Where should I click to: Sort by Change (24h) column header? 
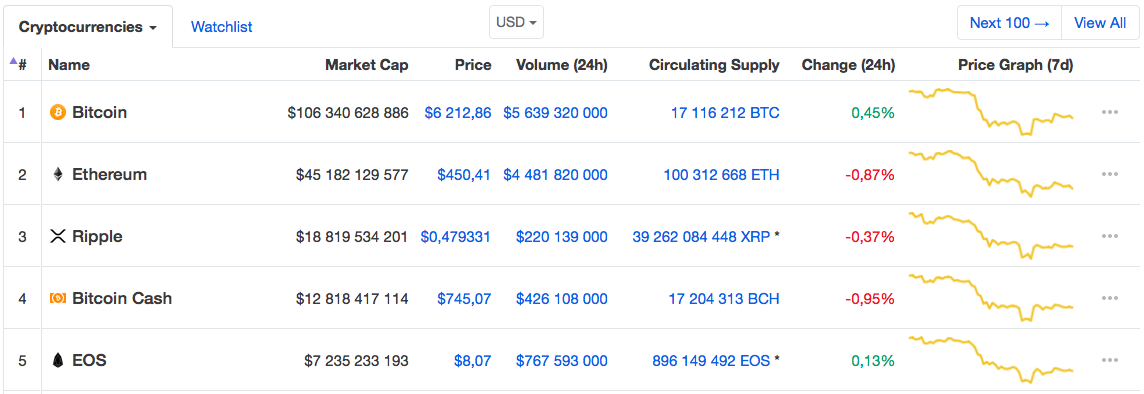[848, 65]
